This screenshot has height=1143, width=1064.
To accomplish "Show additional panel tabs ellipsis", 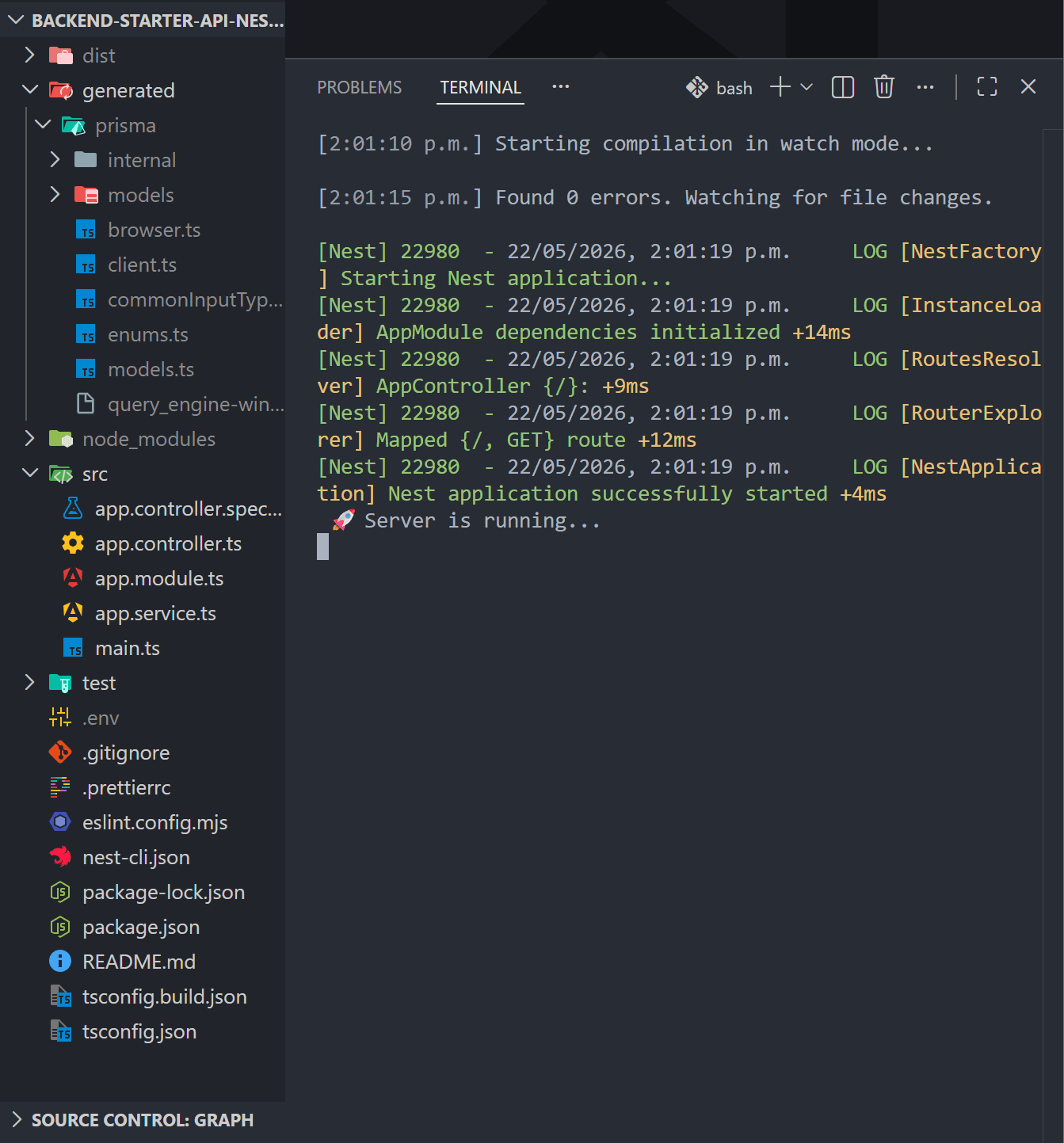I will (561, 86).
